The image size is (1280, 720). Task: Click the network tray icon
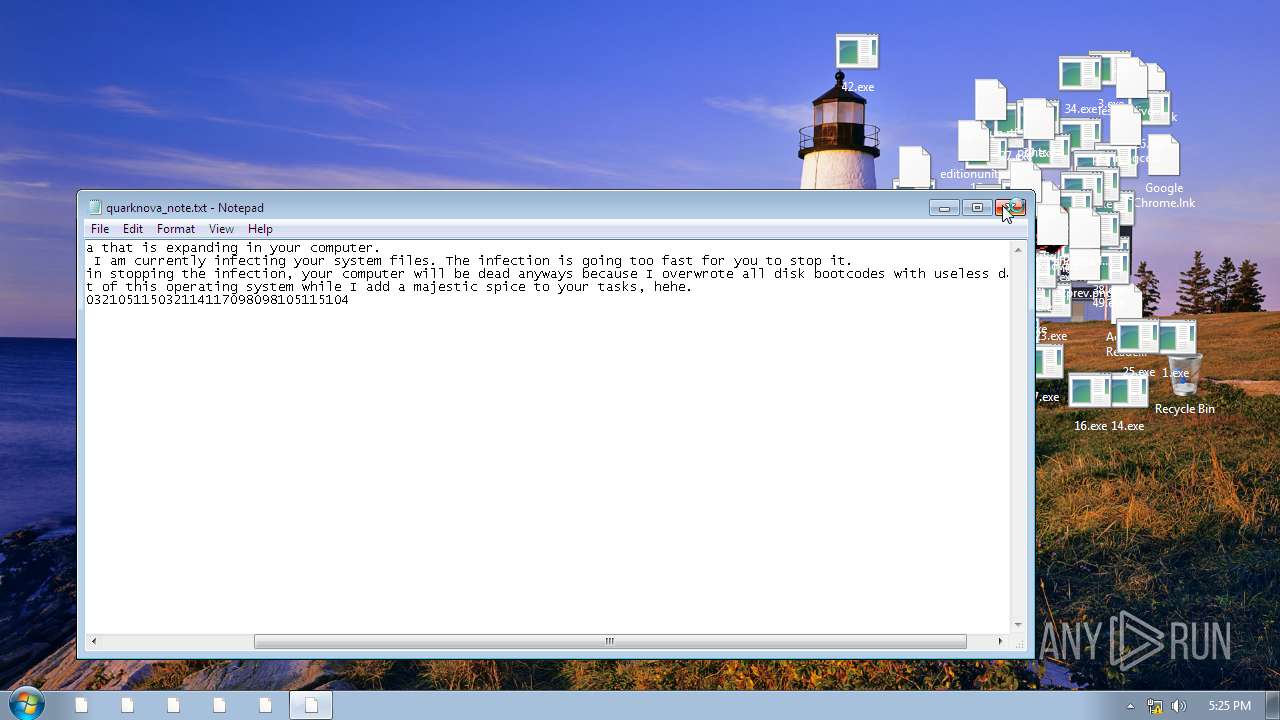[1155, 705]
